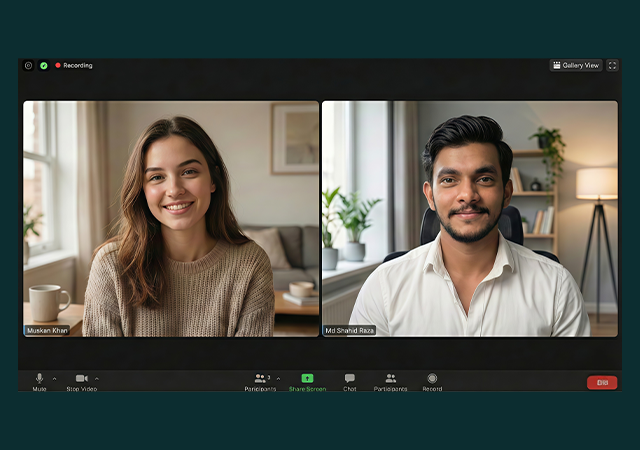Select Muskan Khan's video tile
This screenshot has height=450, width=640.
point(171,218)
